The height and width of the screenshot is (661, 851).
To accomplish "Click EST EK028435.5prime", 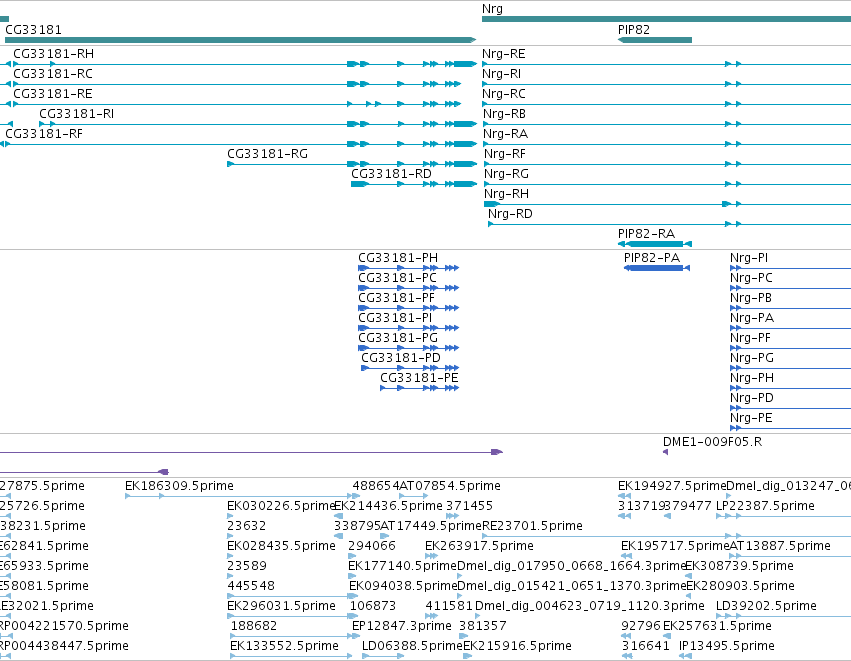I will (281, 546).
